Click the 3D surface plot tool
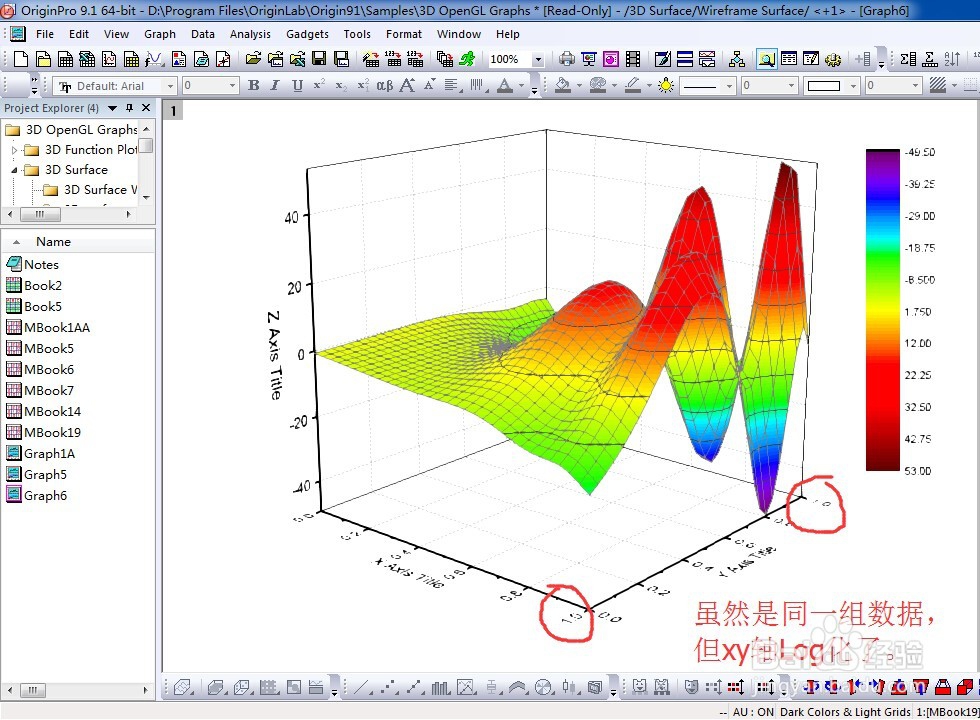 [182, 688]
